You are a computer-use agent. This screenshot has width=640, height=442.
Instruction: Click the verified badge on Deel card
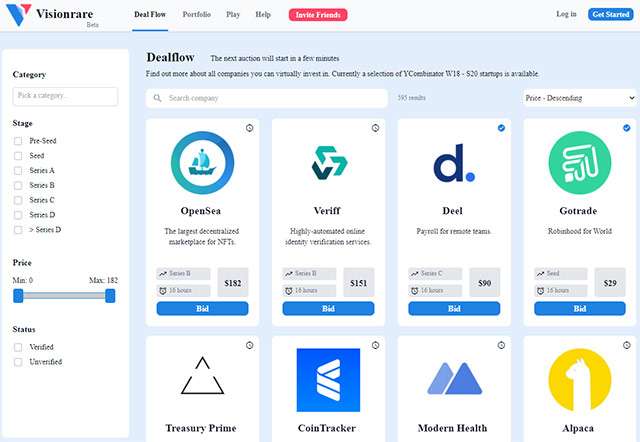(x=501, y=128)
